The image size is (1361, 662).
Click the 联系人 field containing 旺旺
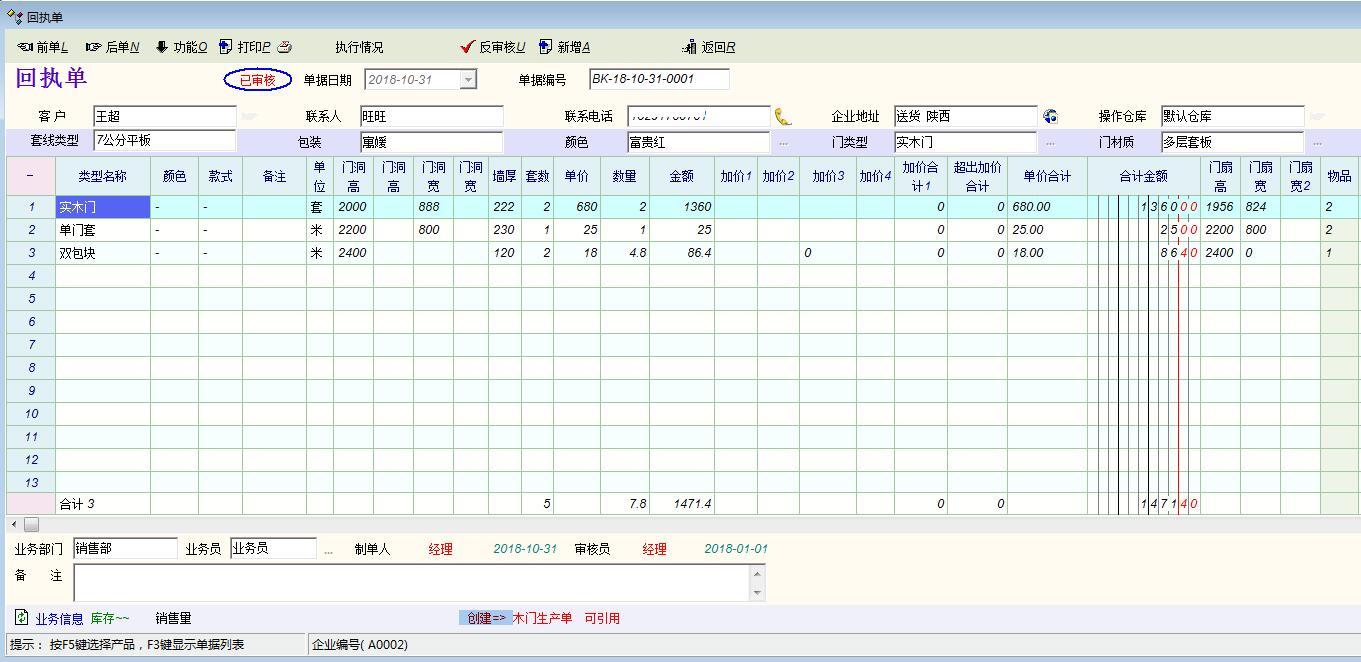click(x=431, y=117)
